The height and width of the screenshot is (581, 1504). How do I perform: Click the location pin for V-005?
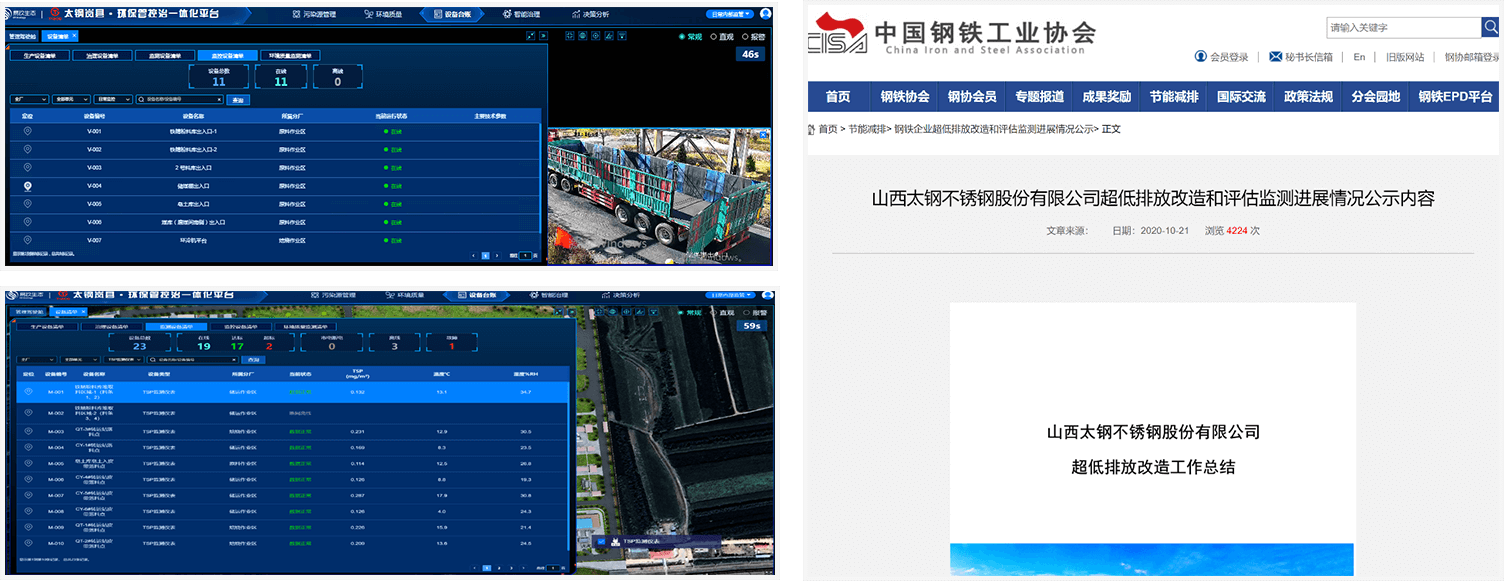point(28,204)
